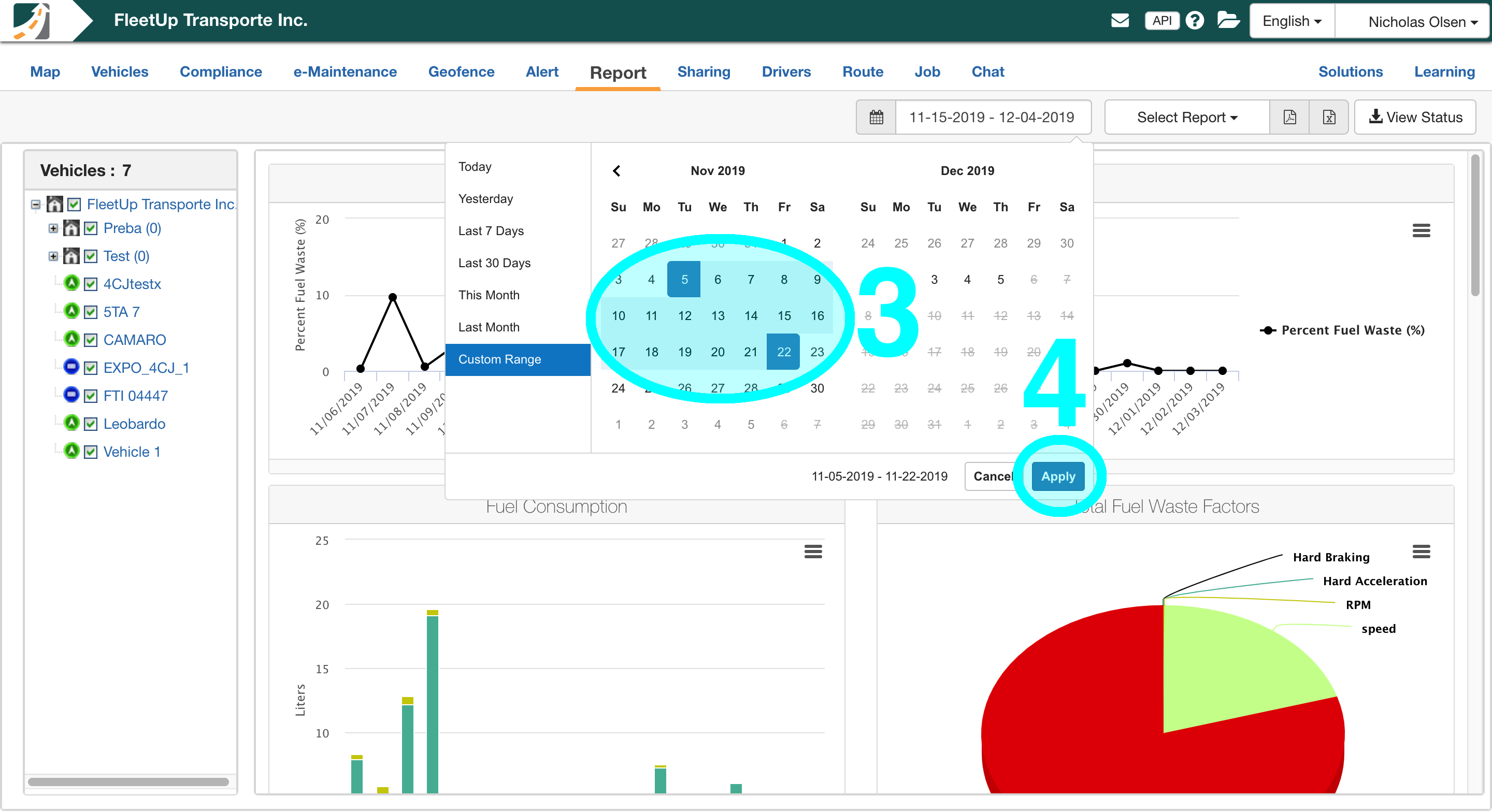This screenshot has width=1492, height=812.
Task: Click blue status icon of FTI 04447
Action: (x=71, y=395)
